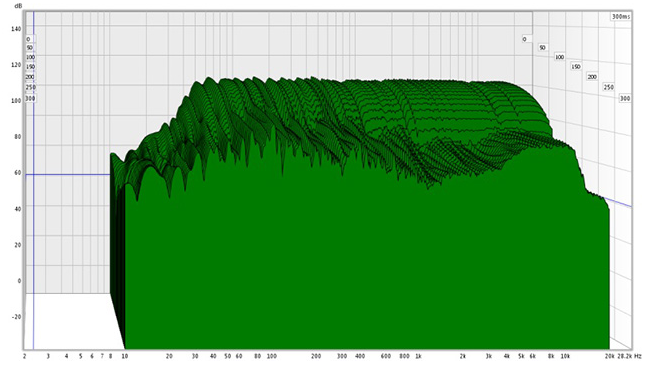
Task: Click the -20 dB axis value
Action: (16, 317)
